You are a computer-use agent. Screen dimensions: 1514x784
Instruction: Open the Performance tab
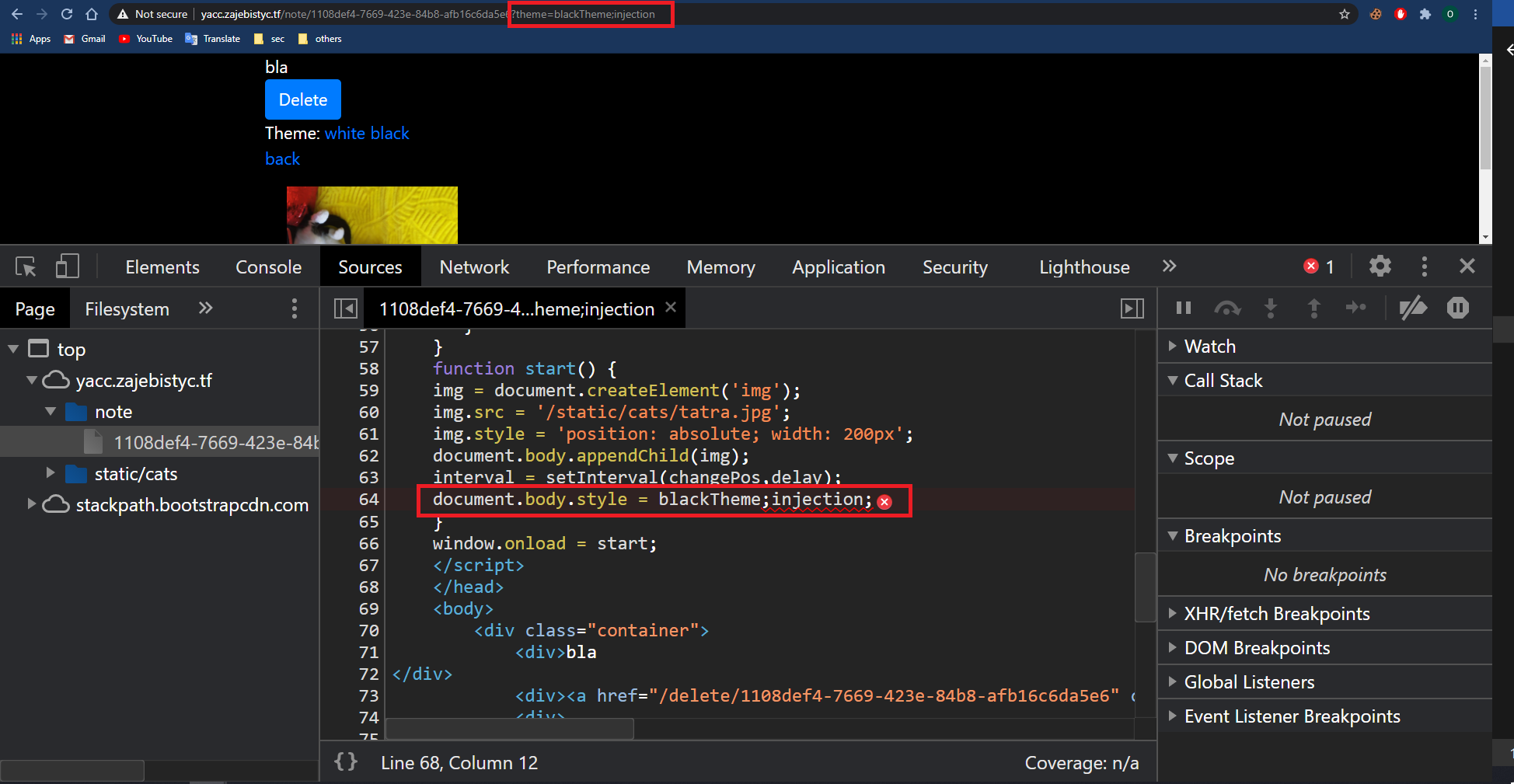pyautogui.click(x=598, y=267)
